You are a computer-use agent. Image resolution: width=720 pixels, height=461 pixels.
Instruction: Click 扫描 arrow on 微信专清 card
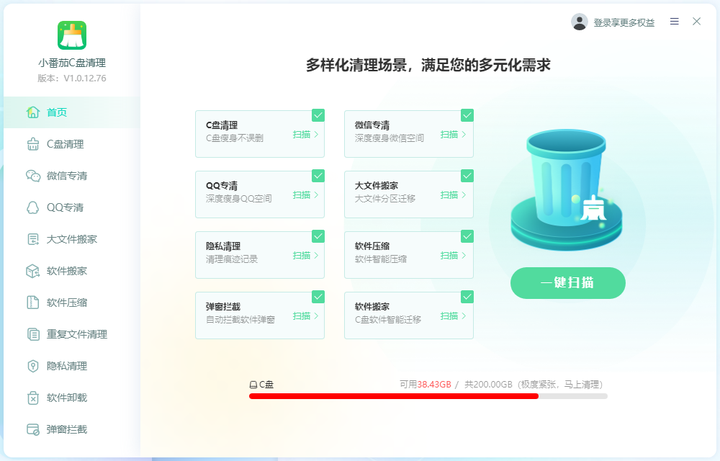(x=453, y=135)
